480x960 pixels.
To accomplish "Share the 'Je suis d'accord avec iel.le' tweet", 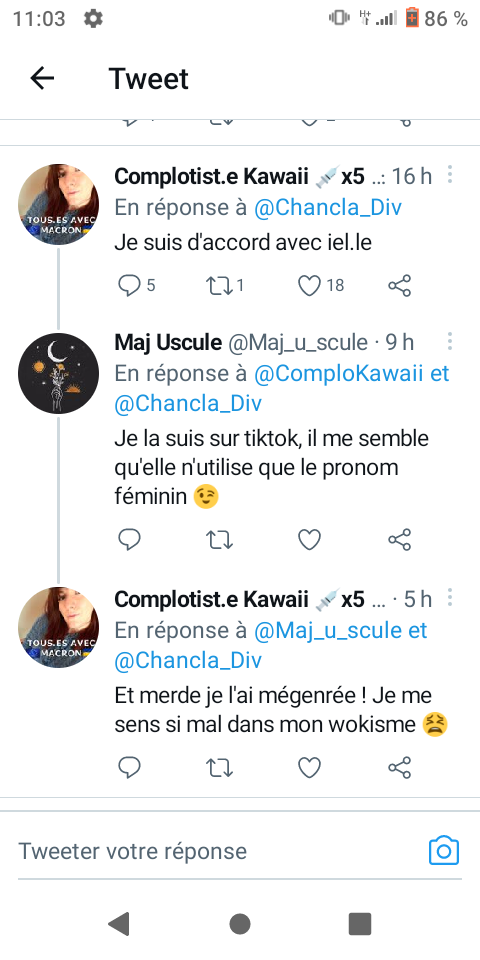I will (400, 285).
